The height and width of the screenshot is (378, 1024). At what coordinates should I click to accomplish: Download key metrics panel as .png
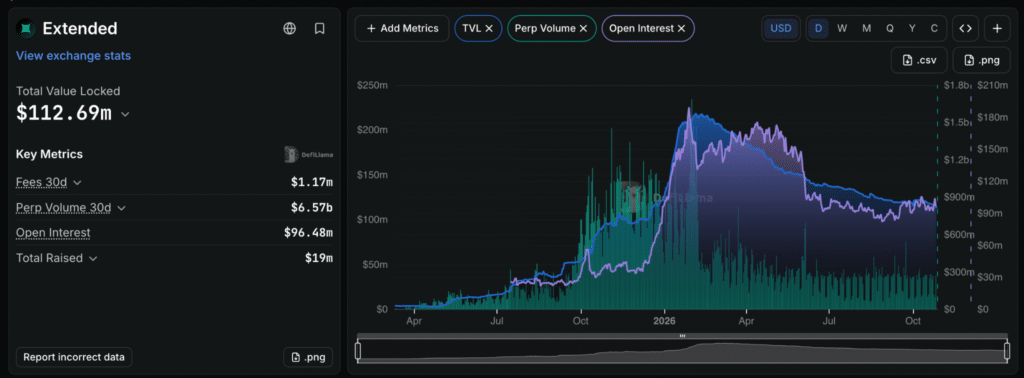pos(308,357)
